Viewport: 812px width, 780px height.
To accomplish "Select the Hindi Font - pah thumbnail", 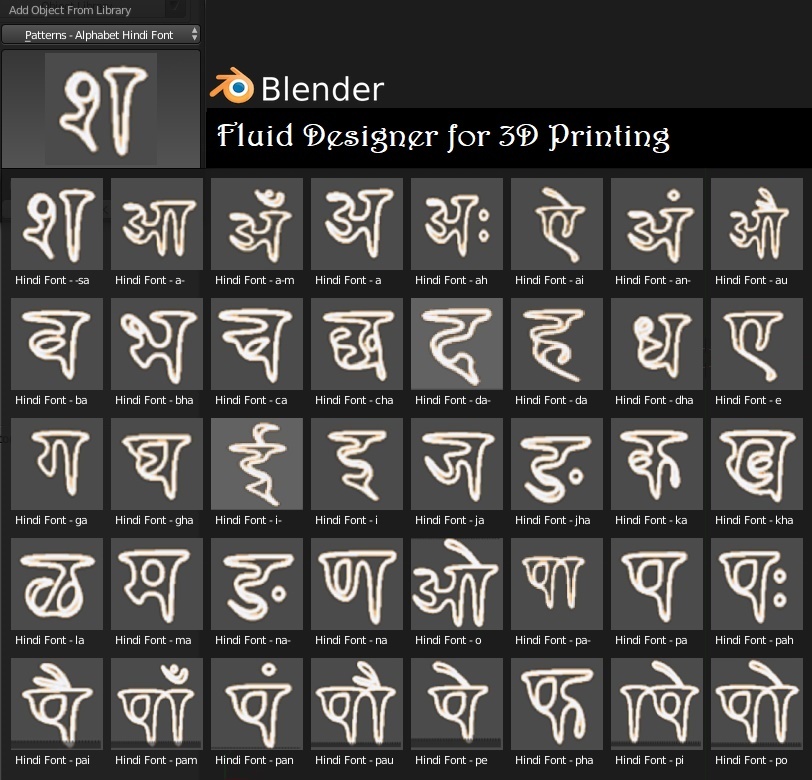I will 757,584.
